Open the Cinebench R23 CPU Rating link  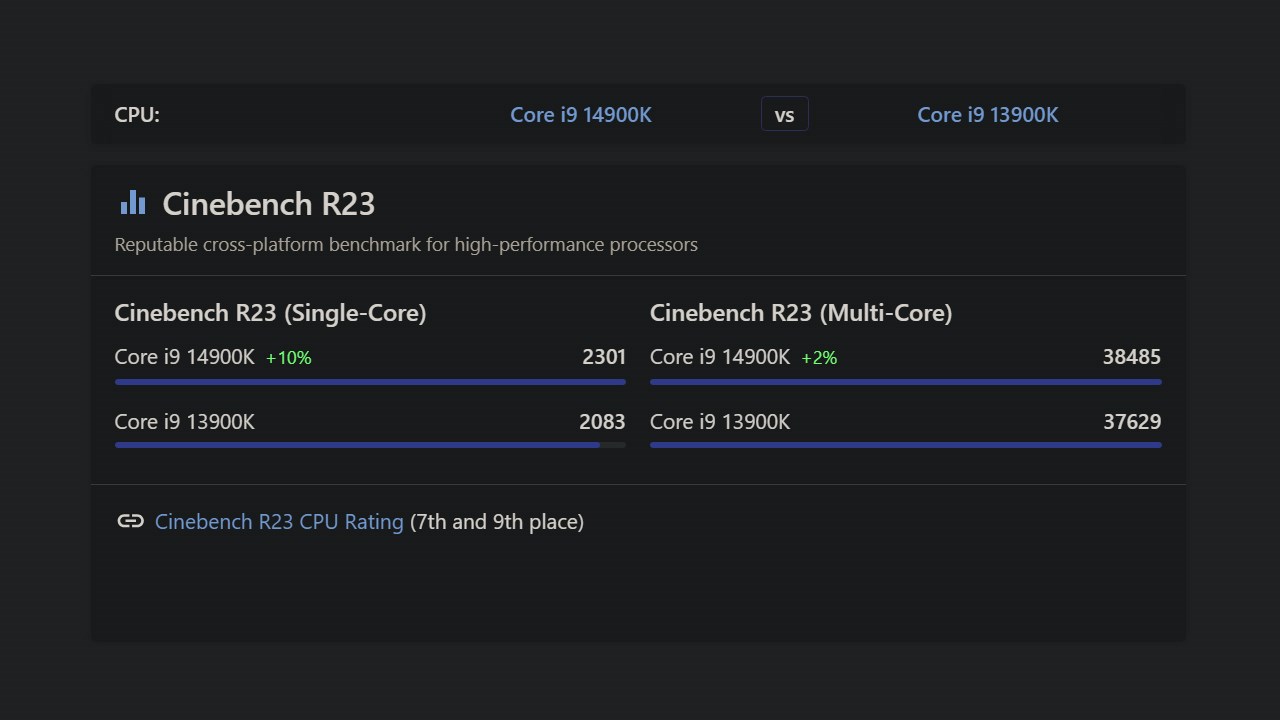tap(279, 522)
